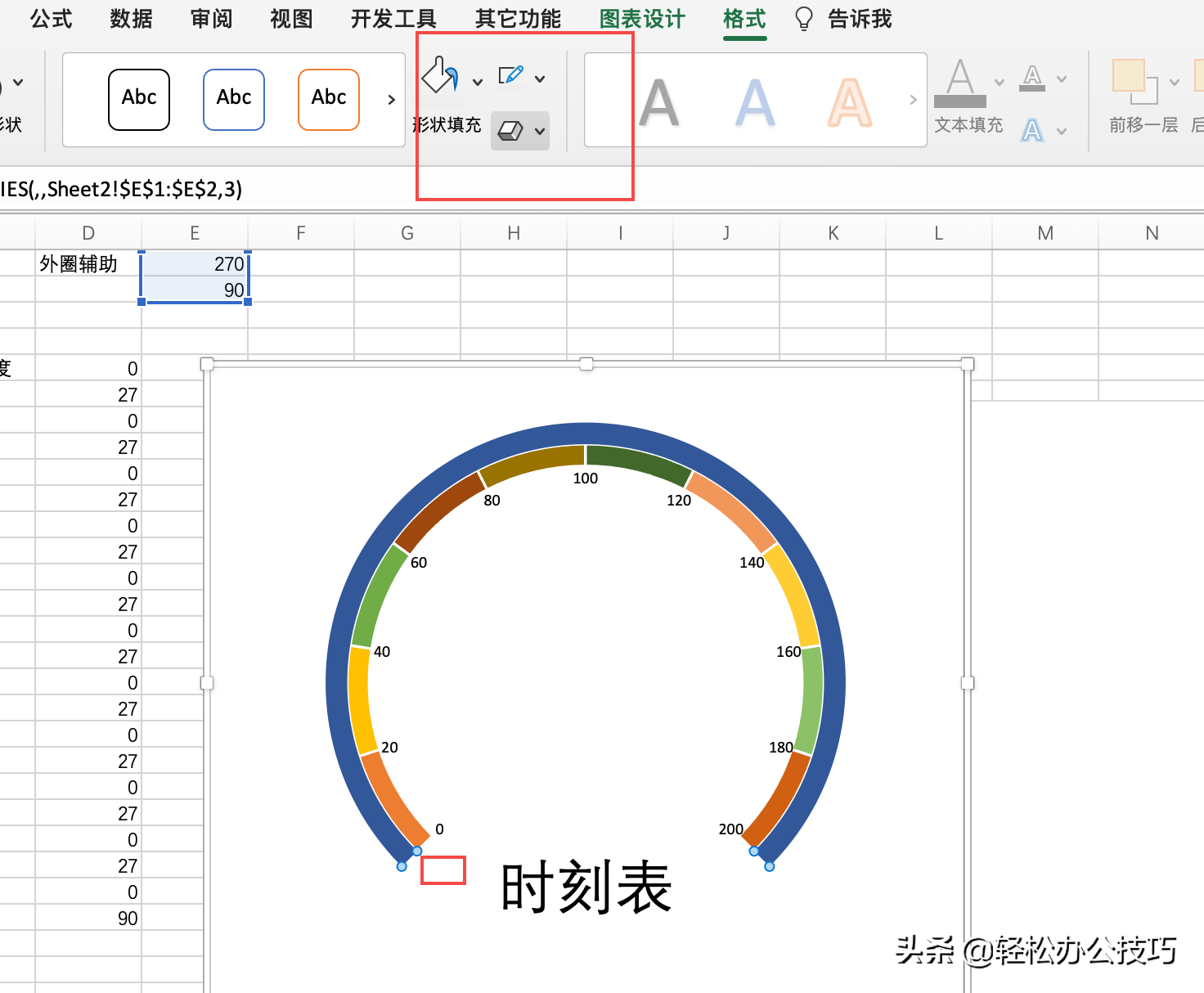
Task: Open the Shape Effects dropdown arrow
Action: [x=540, y=131]
